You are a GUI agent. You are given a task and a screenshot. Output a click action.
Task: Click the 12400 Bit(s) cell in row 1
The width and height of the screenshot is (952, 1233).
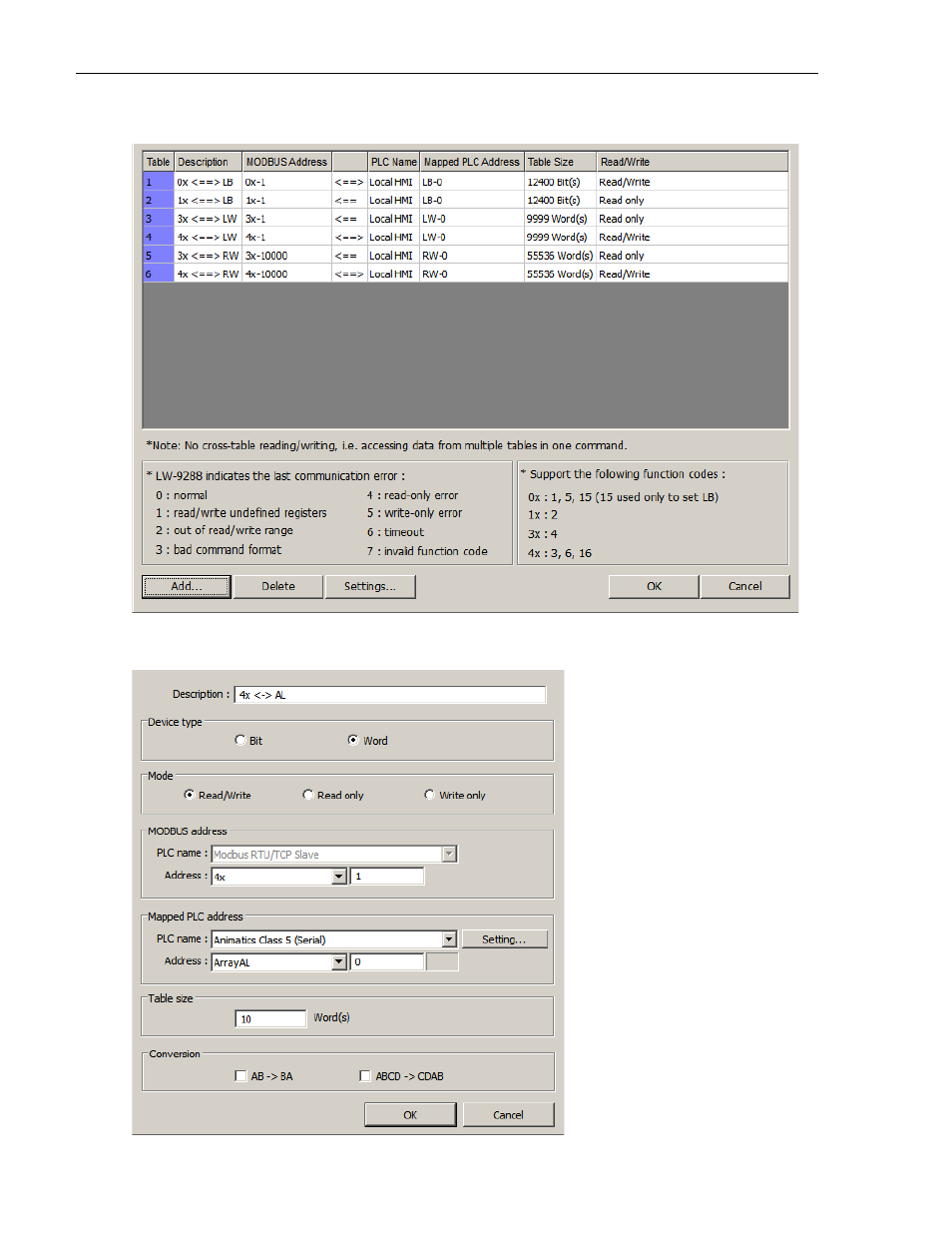pyautogui.click(x=560, y=182)
